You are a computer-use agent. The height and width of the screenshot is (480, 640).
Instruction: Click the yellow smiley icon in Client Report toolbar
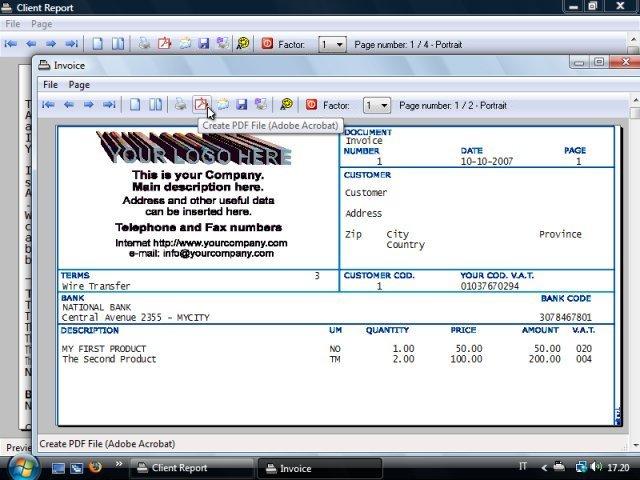(x=243, y=43)
